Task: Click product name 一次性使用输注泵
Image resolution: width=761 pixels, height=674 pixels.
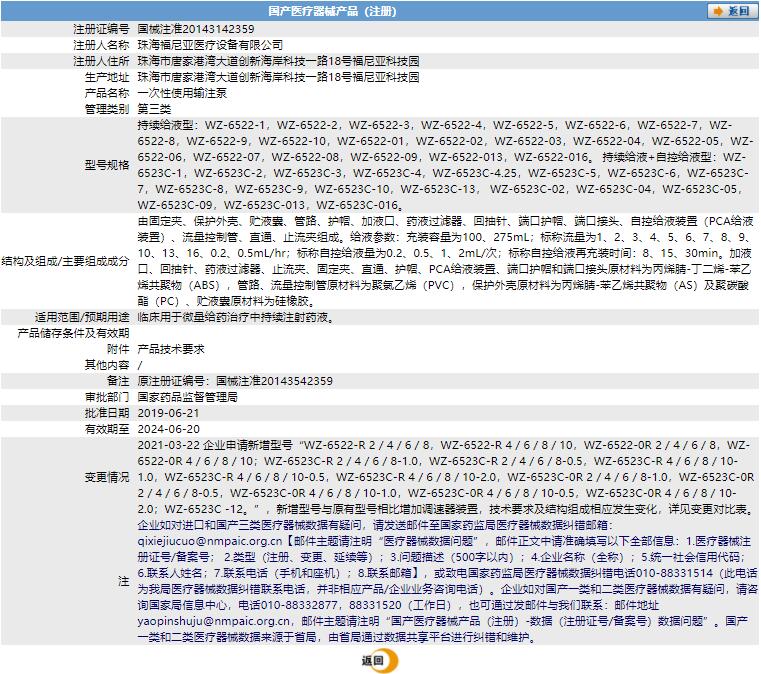Action: [182, 93]
